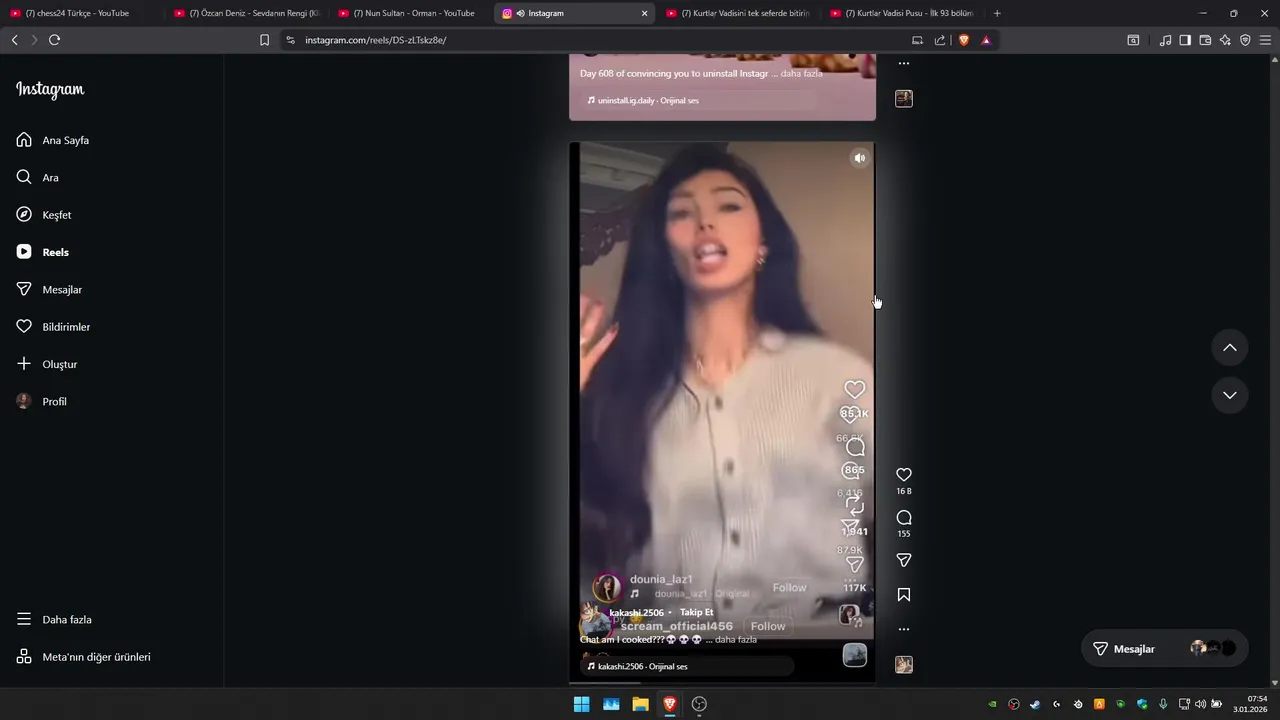The image size is (1280, 720).
Task: Click Takip Et to follow kakashi.2506
Action: pyautogui.click(x=697, y=612)
